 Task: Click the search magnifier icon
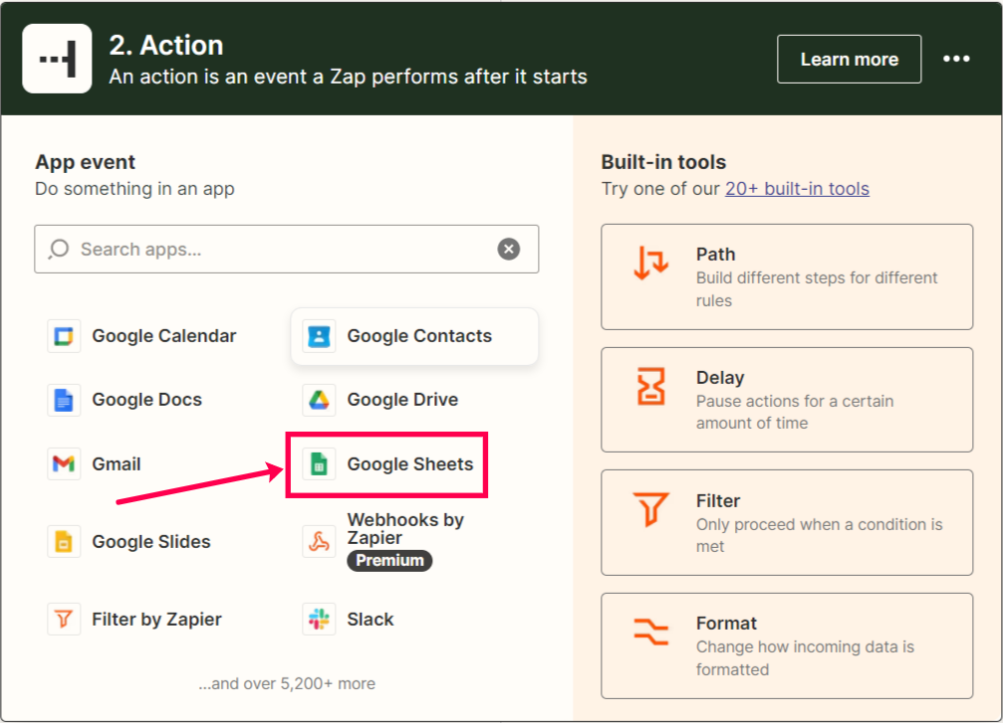pos(59,249)
